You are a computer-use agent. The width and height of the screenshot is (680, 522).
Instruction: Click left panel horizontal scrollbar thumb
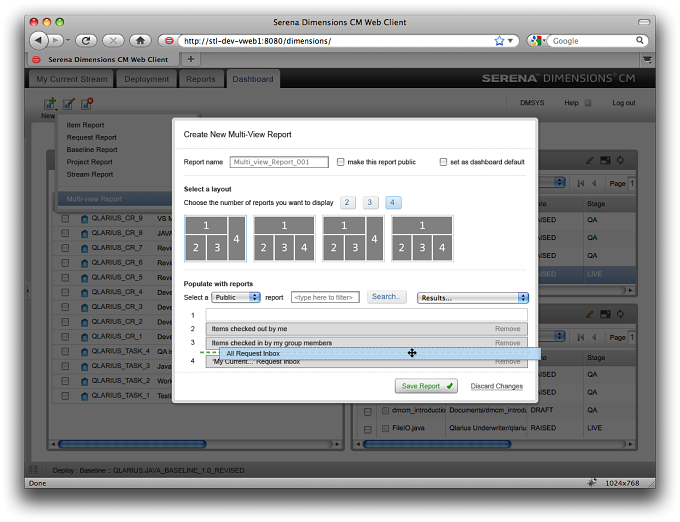pos(132,444)
